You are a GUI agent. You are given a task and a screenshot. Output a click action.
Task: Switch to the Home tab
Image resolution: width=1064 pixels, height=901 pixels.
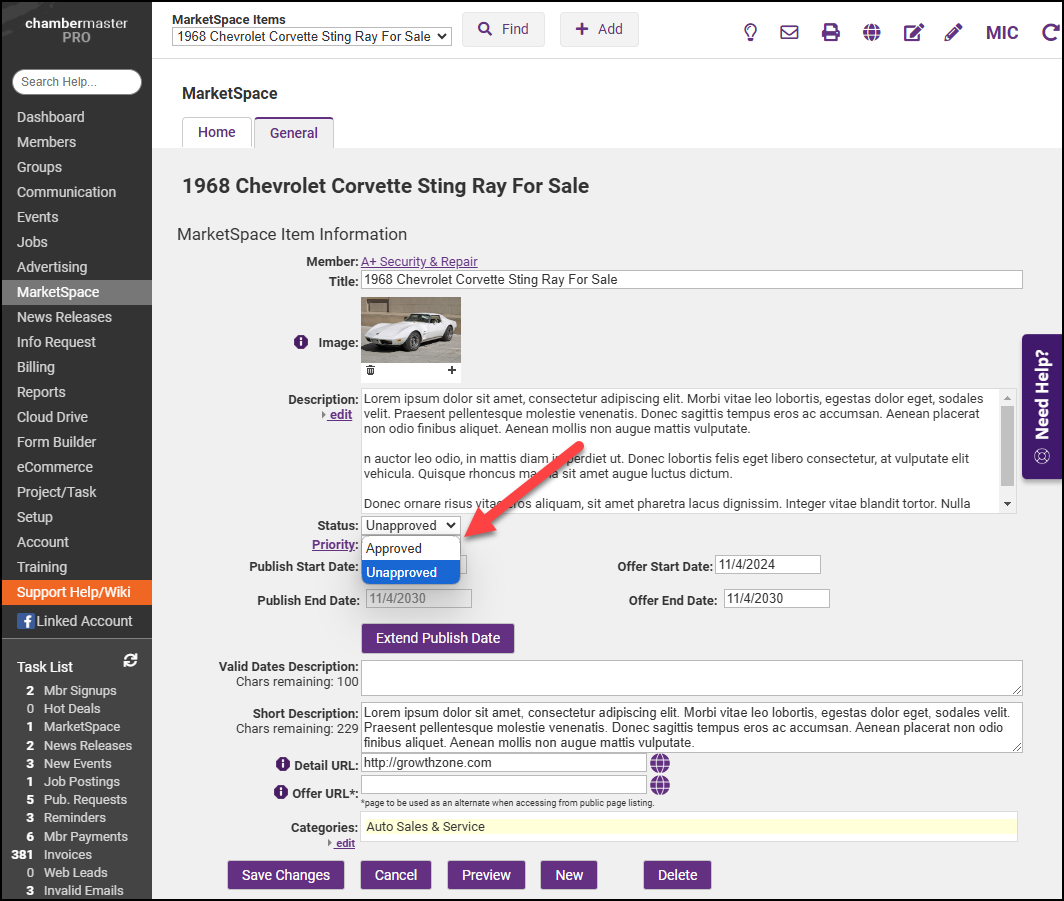coord(217,132)
